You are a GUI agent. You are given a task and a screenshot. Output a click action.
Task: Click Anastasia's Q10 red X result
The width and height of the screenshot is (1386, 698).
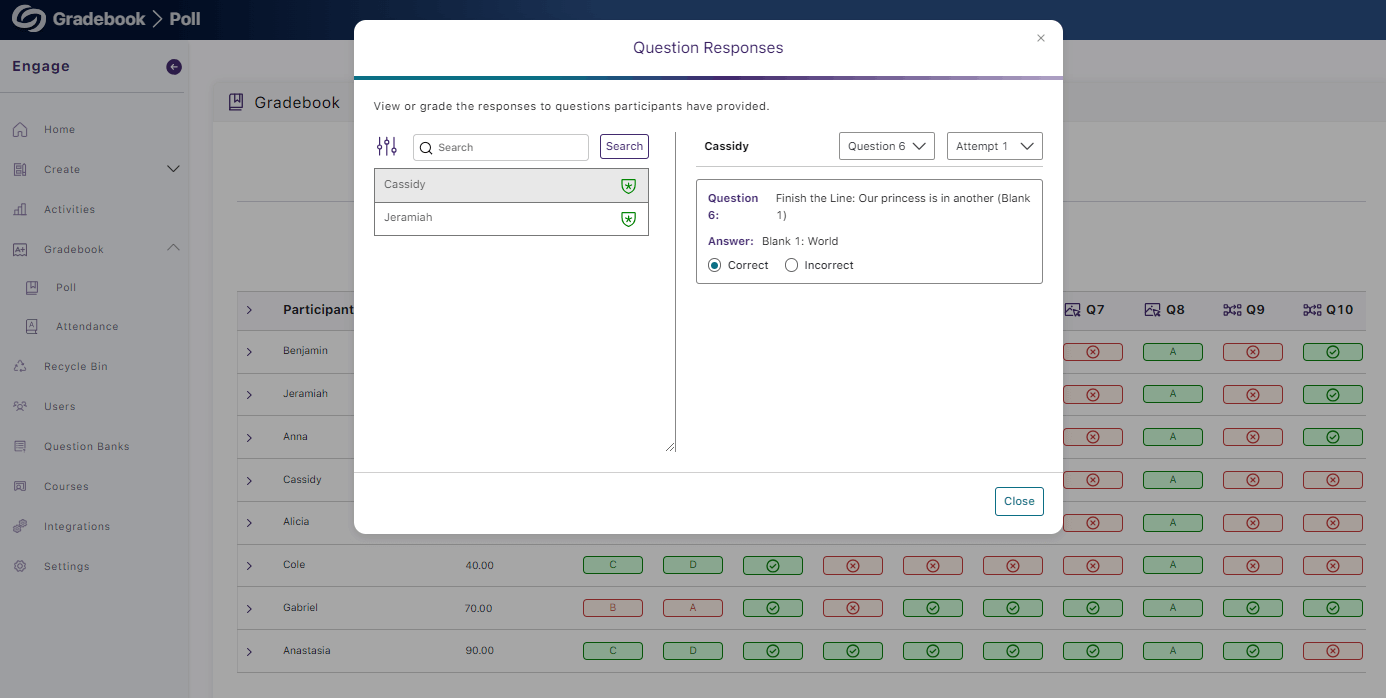(1332, 651)
